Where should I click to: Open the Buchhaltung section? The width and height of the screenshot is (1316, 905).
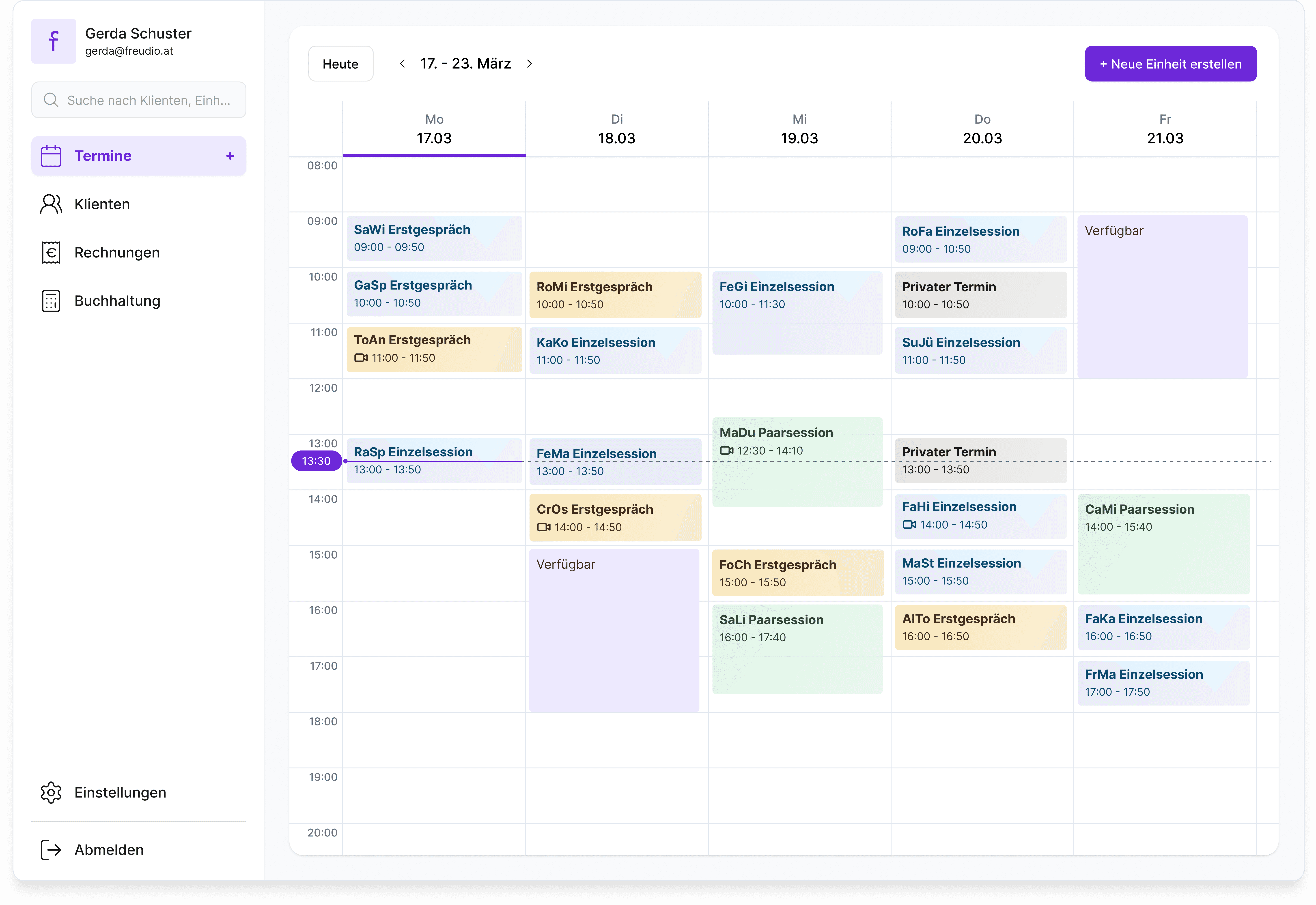[x=139, y=301]
